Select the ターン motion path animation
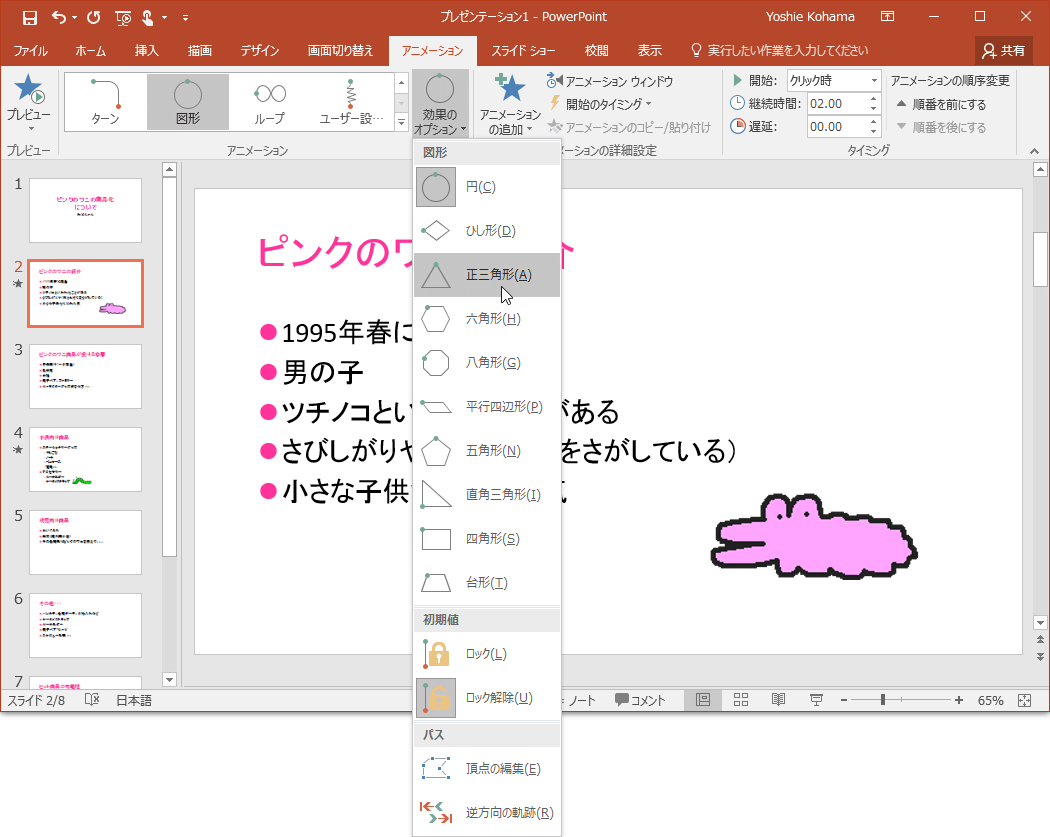Viewport: 1050px width, 837px height. tap(106, 102)
